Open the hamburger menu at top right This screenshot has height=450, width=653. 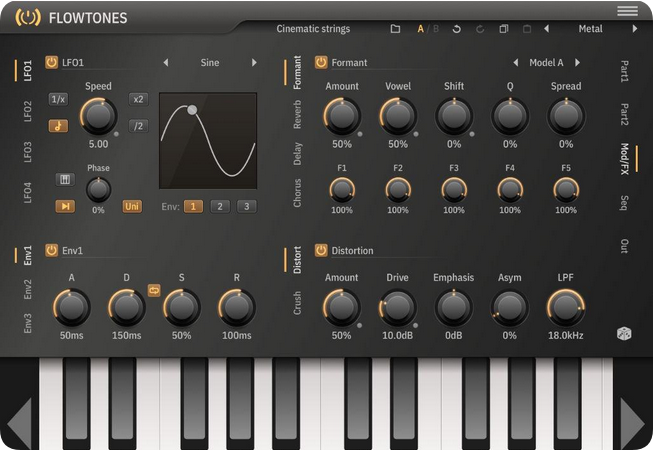[x=627, y=10]
